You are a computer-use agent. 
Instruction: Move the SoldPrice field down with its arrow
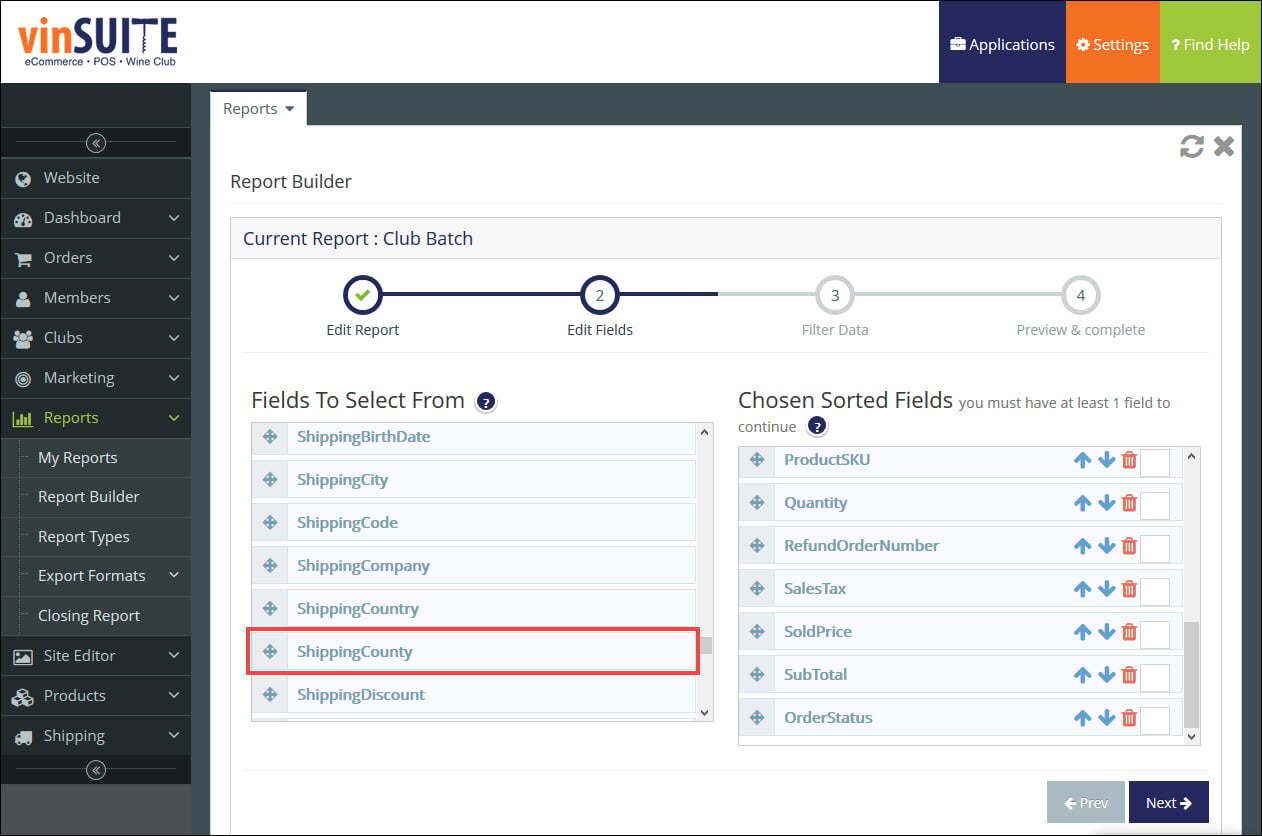coord(1106,632)
